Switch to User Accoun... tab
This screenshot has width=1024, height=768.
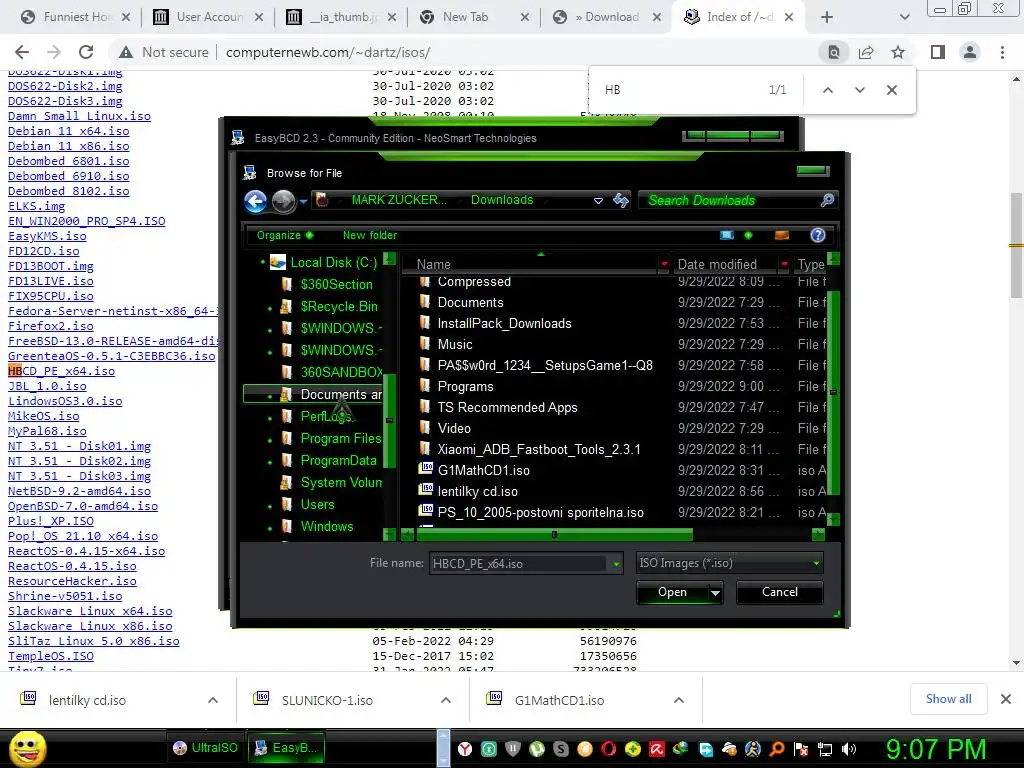(x=208, y=17)
